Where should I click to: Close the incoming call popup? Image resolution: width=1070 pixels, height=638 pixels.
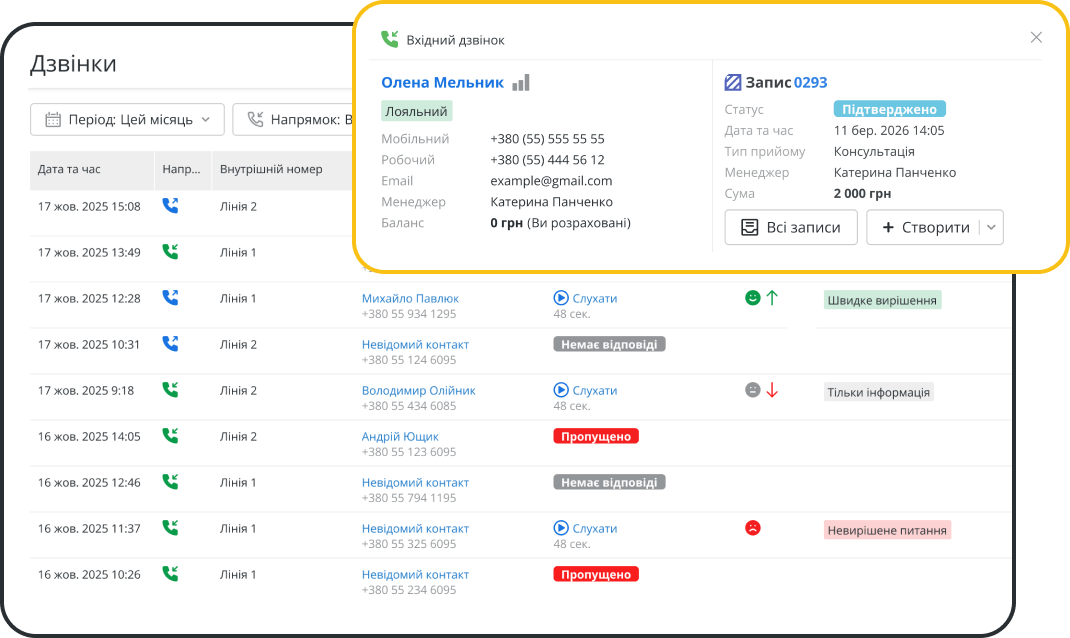1036,38
